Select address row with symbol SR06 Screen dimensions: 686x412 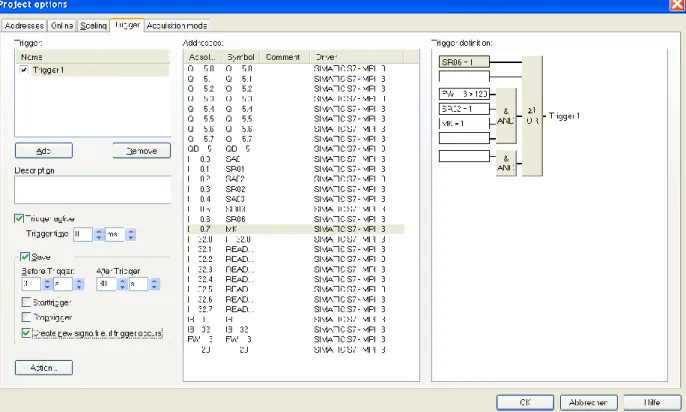294,219
